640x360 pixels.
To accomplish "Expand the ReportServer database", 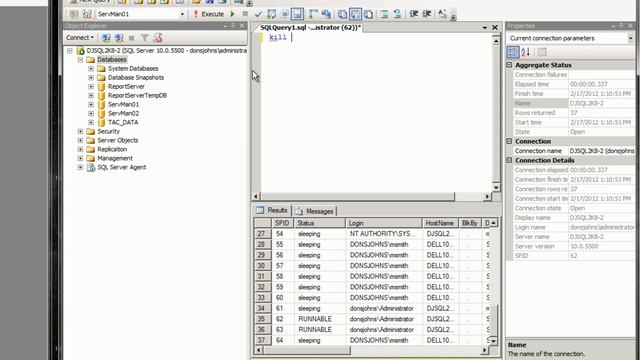I will pos(91,87).
